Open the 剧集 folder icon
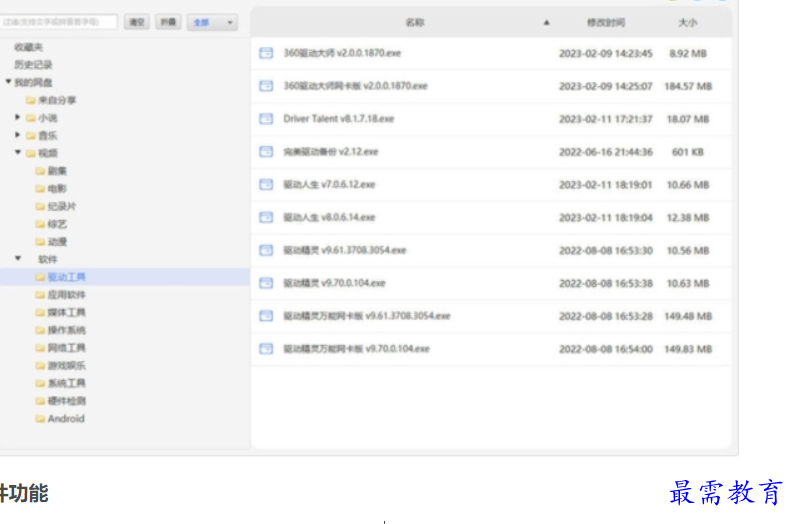 click(40, 171)
